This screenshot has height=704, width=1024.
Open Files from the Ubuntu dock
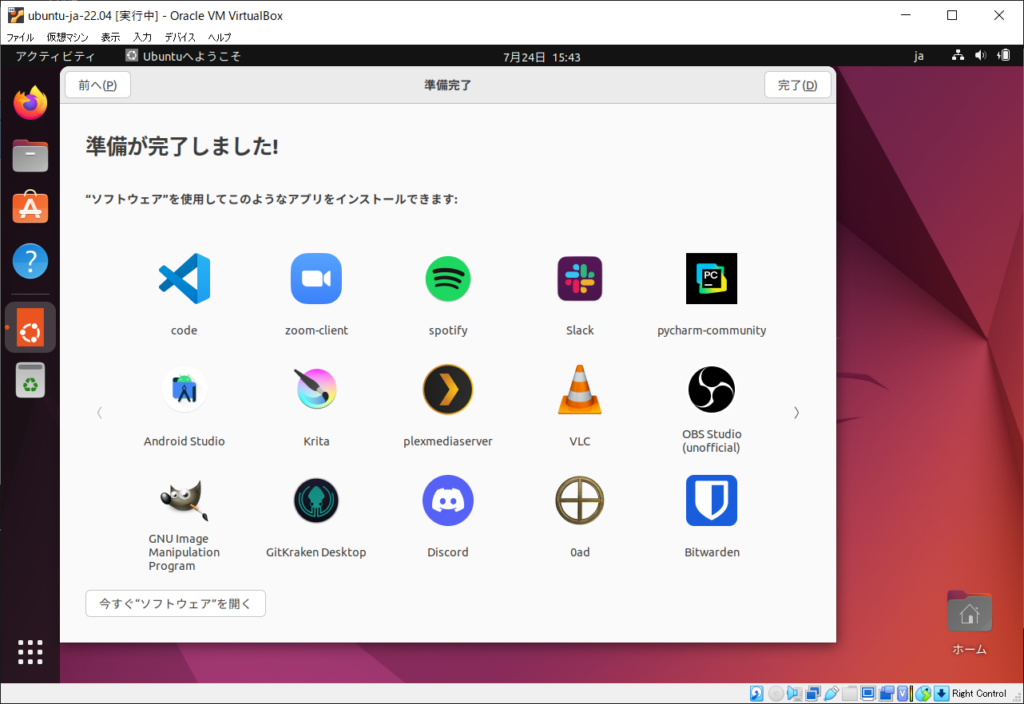31,155
